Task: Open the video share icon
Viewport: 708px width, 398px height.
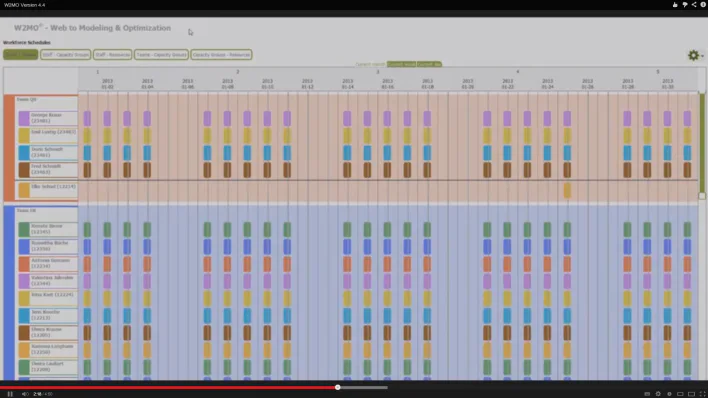Action: click(x=694, y=5)
